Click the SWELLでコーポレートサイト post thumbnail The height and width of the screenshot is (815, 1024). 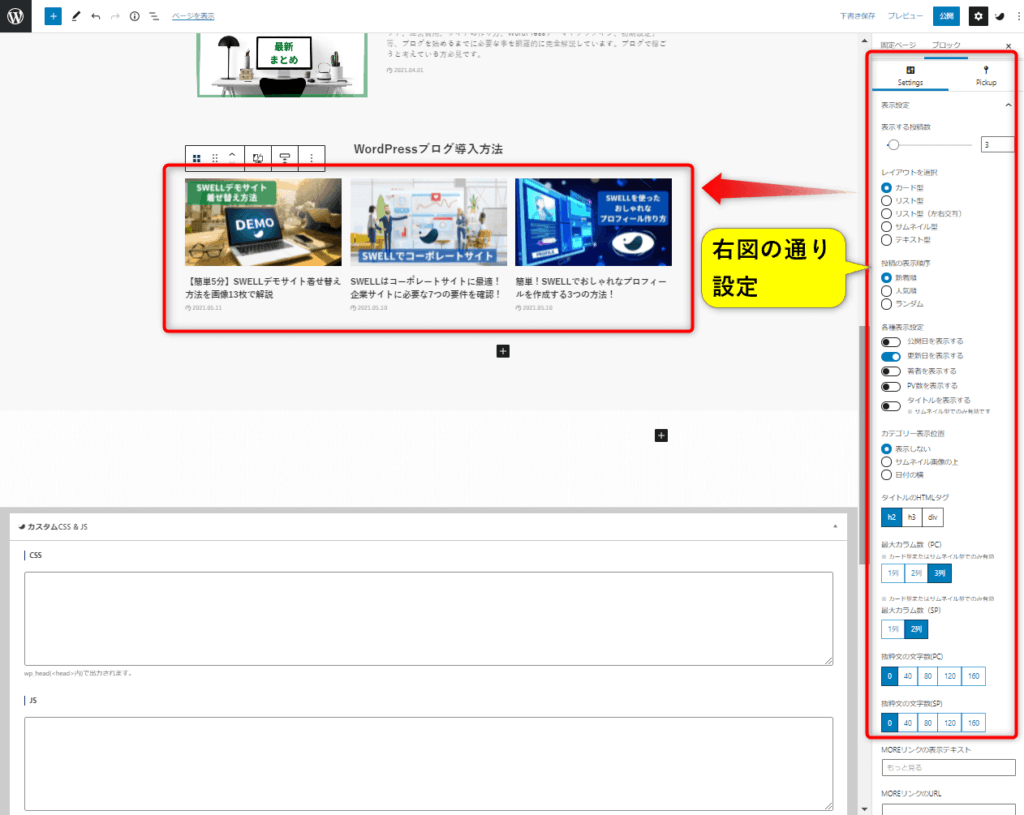point(428,222)
